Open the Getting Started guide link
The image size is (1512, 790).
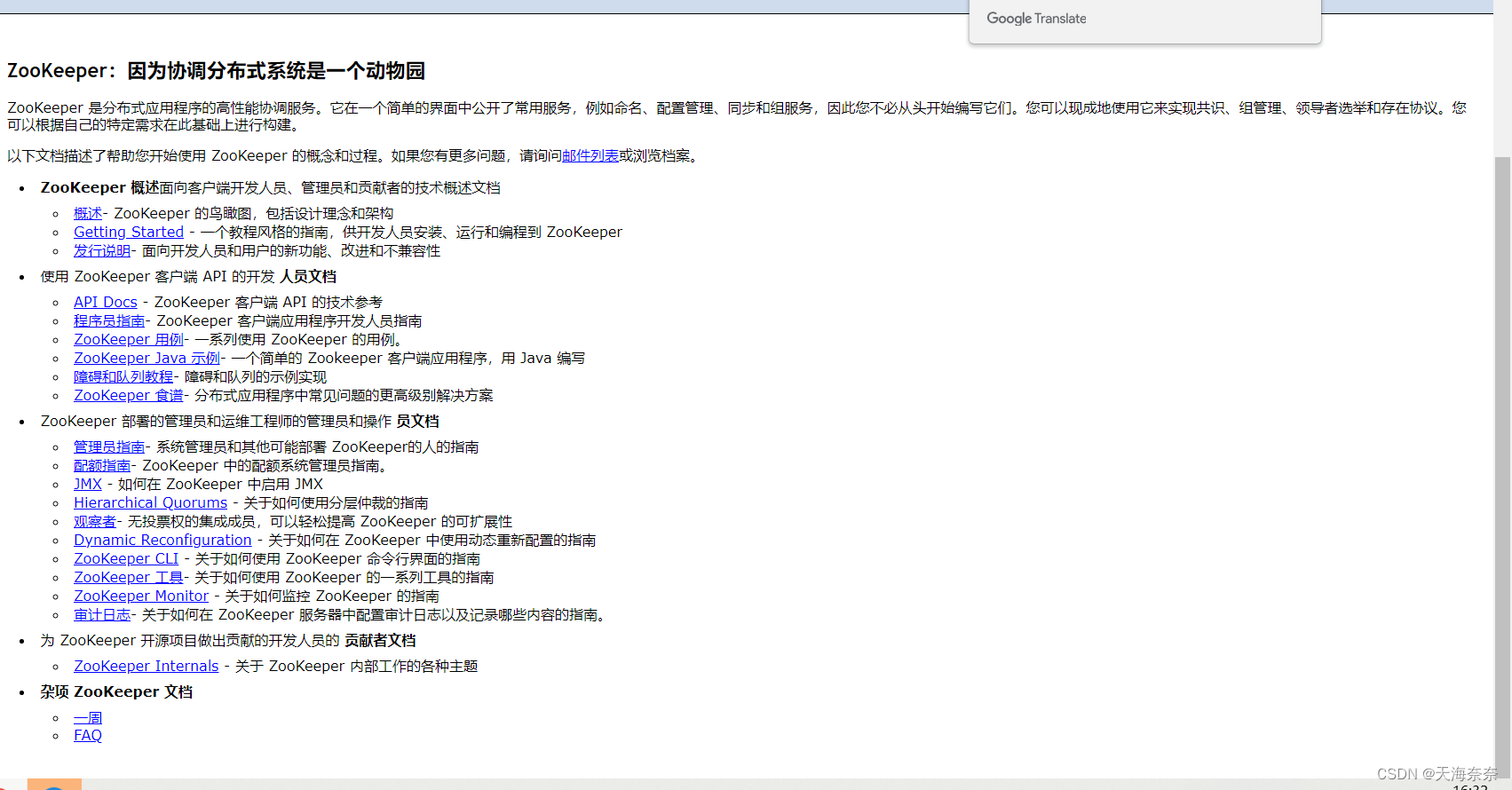pyautogui.click(x=129, y=232)
